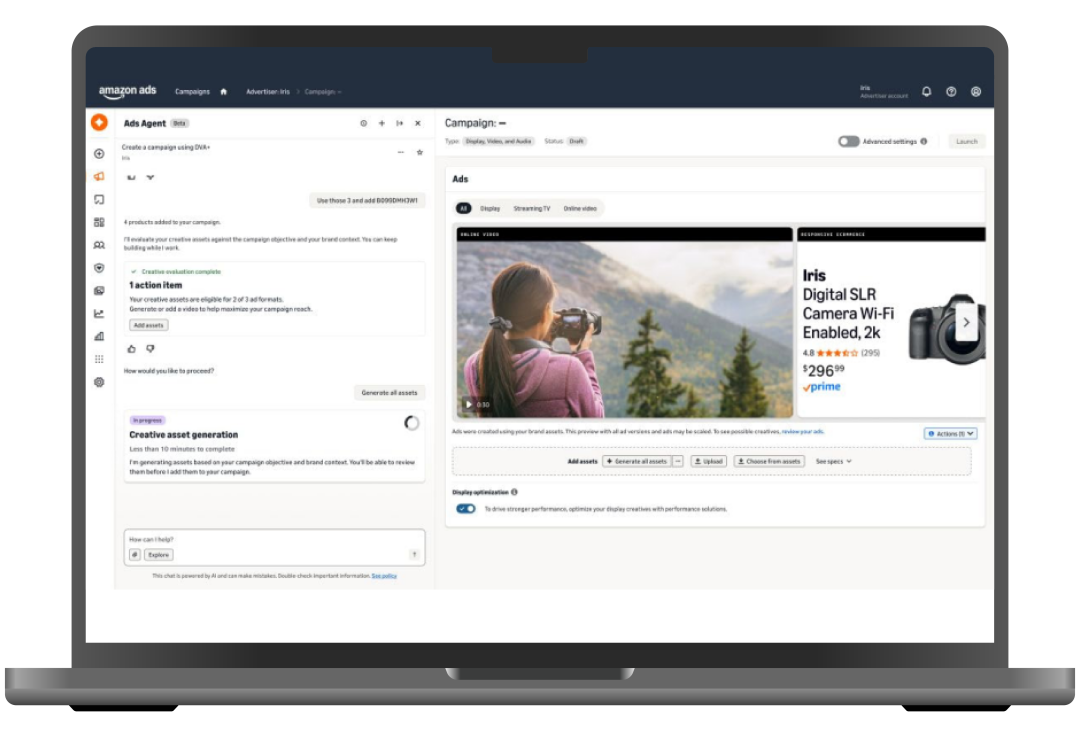The width and height of the screenshot is (1080, 741).
Task: Open the Campaigns menu in header
Action: [x=192, y=92]
